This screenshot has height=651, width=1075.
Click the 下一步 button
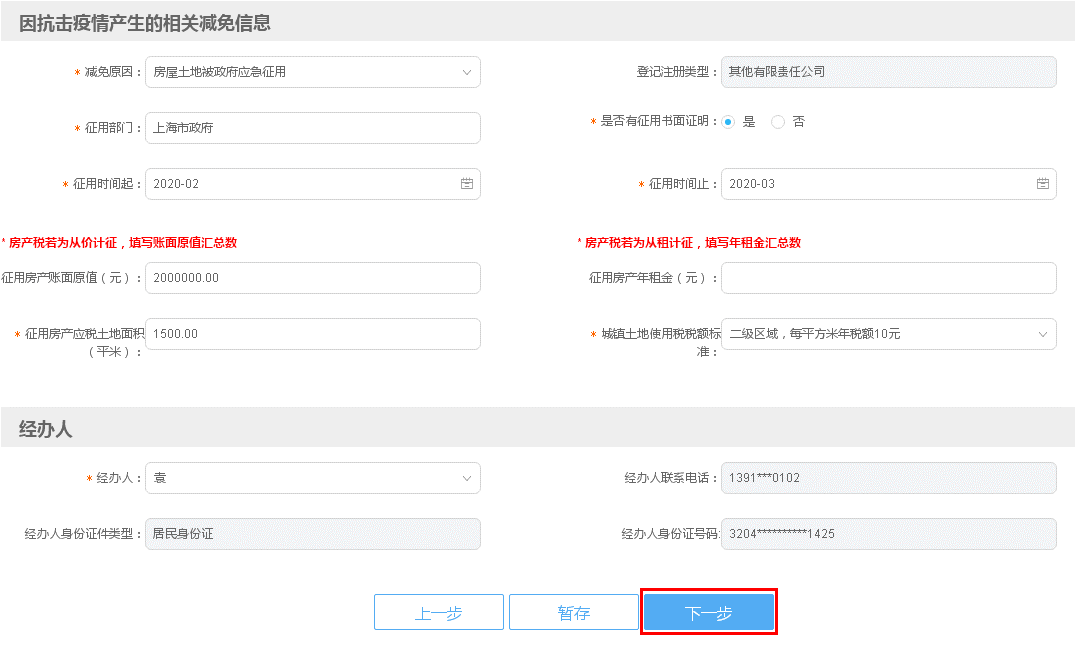[709, 612]
